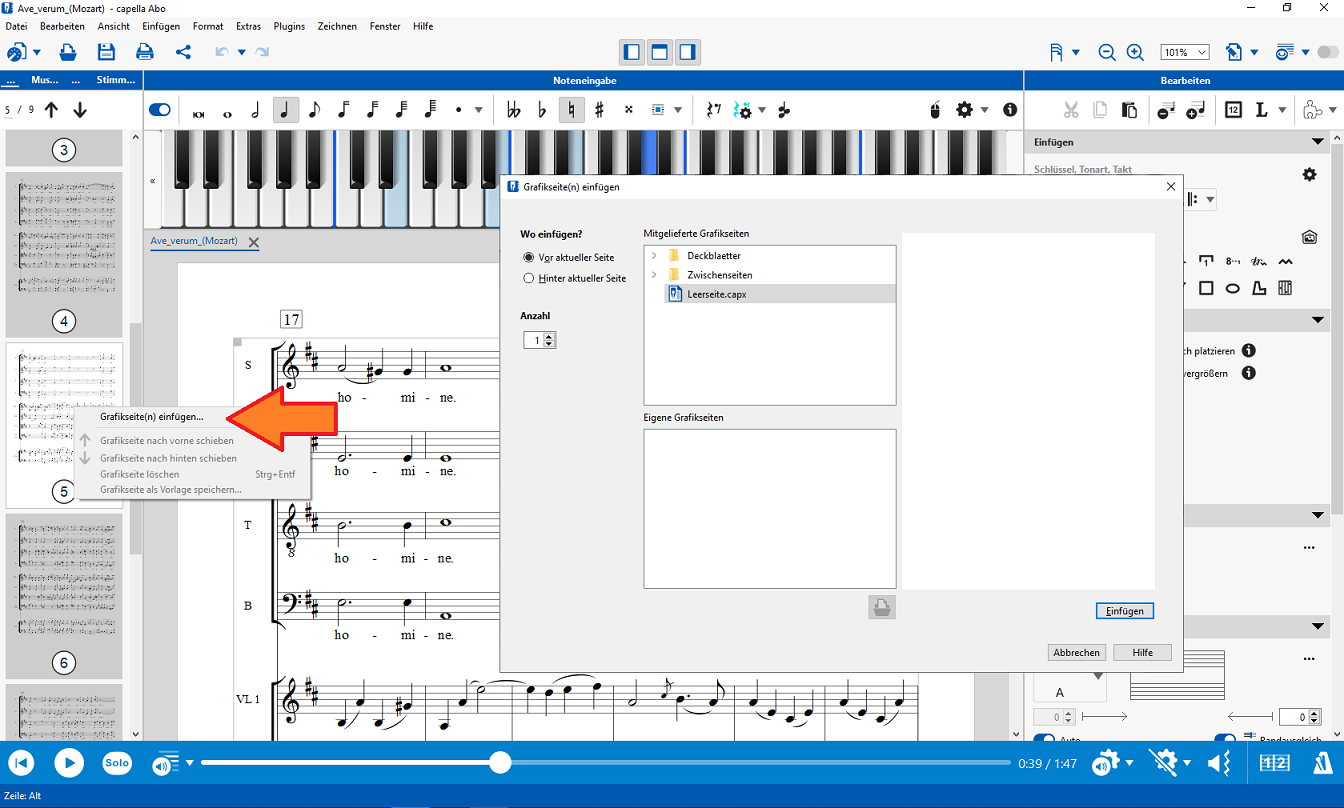Click play button in playback bar
Image resolution: width=1344 pixels, height=808 pixels.
69,763
